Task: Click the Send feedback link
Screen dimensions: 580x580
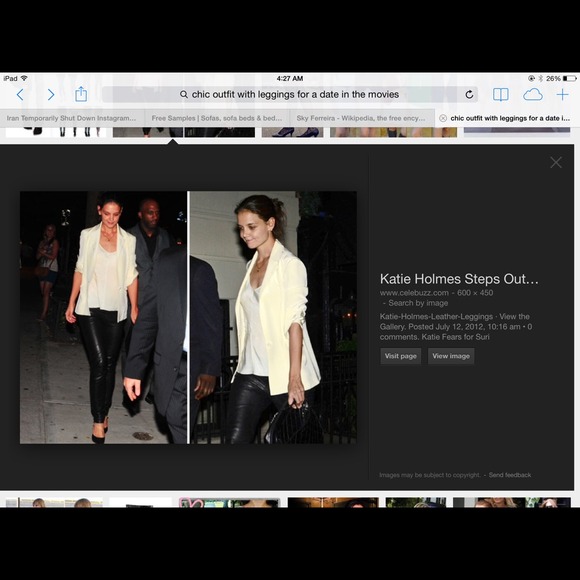Action: (510, 475)
